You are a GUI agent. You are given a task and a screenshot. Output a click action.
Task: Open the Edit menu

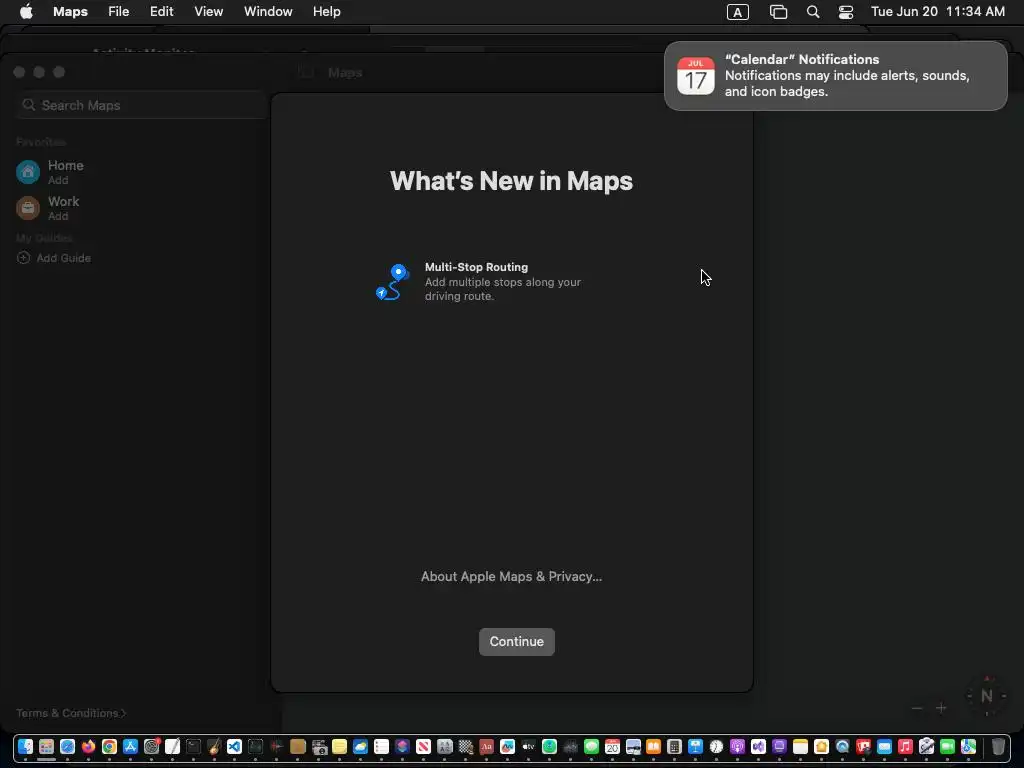pyautogui.click(x=161, y=12)
